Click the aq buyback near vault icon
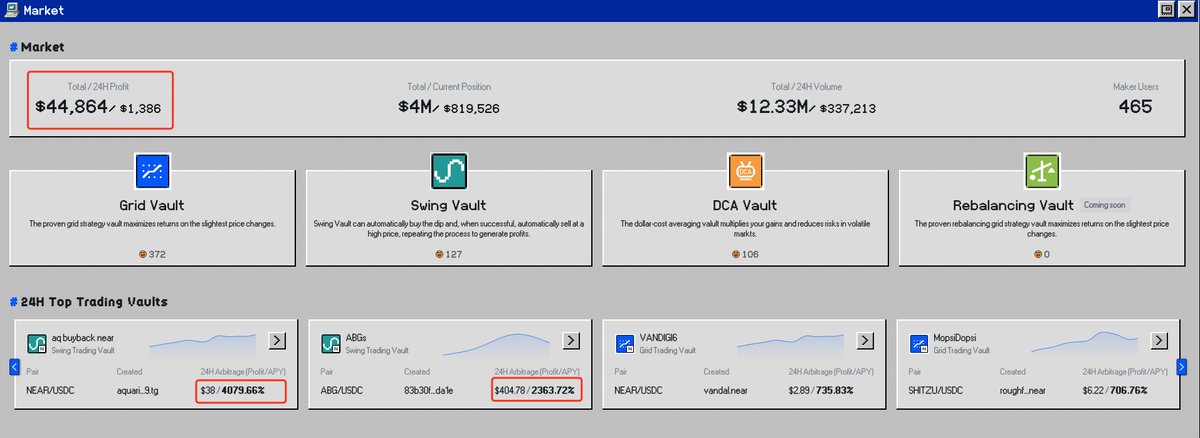1200x438 pixels. (x=35, y=344)
